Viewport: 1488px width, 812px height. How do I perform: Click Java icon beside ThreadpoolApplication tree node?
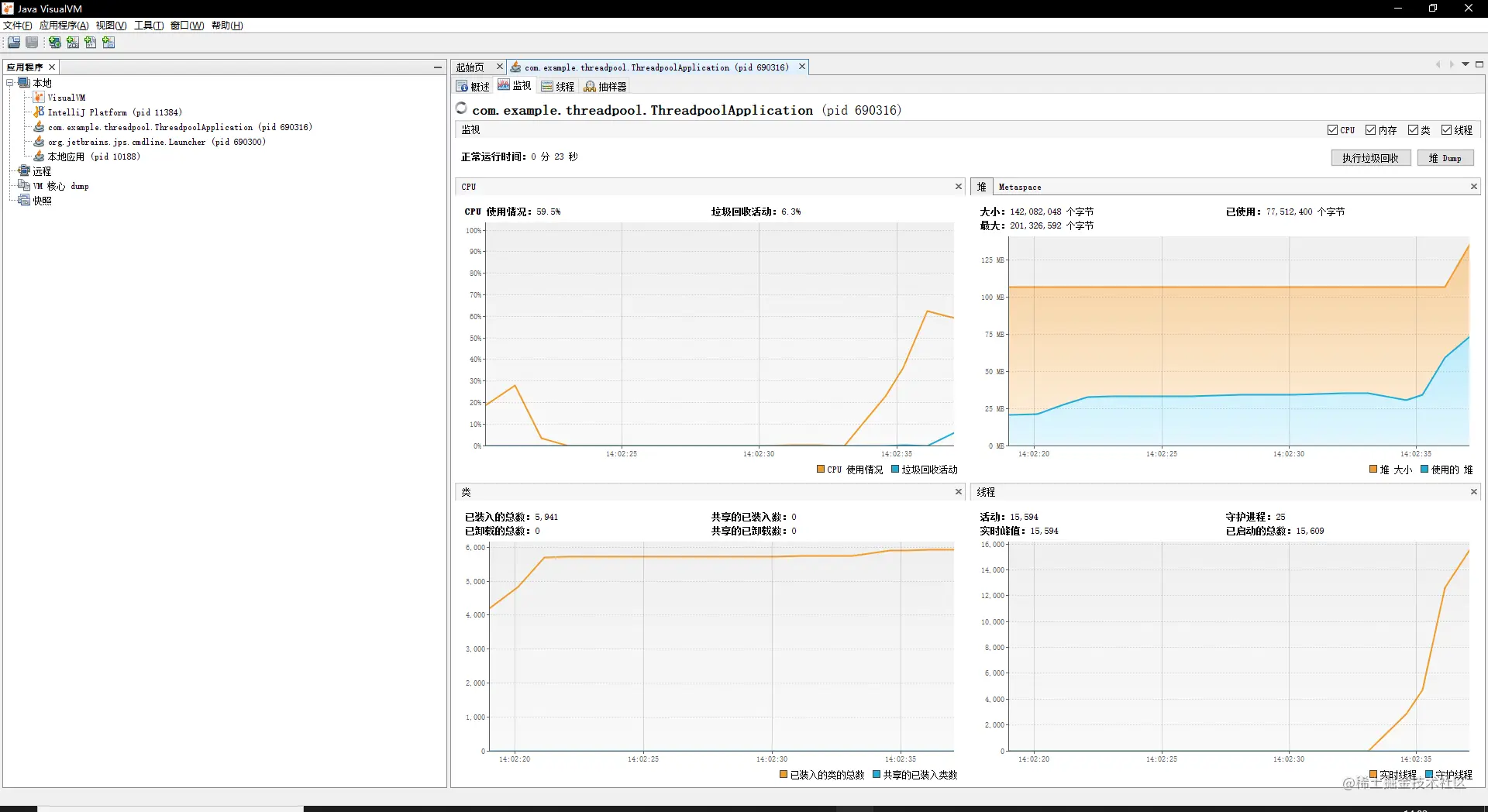39,127
